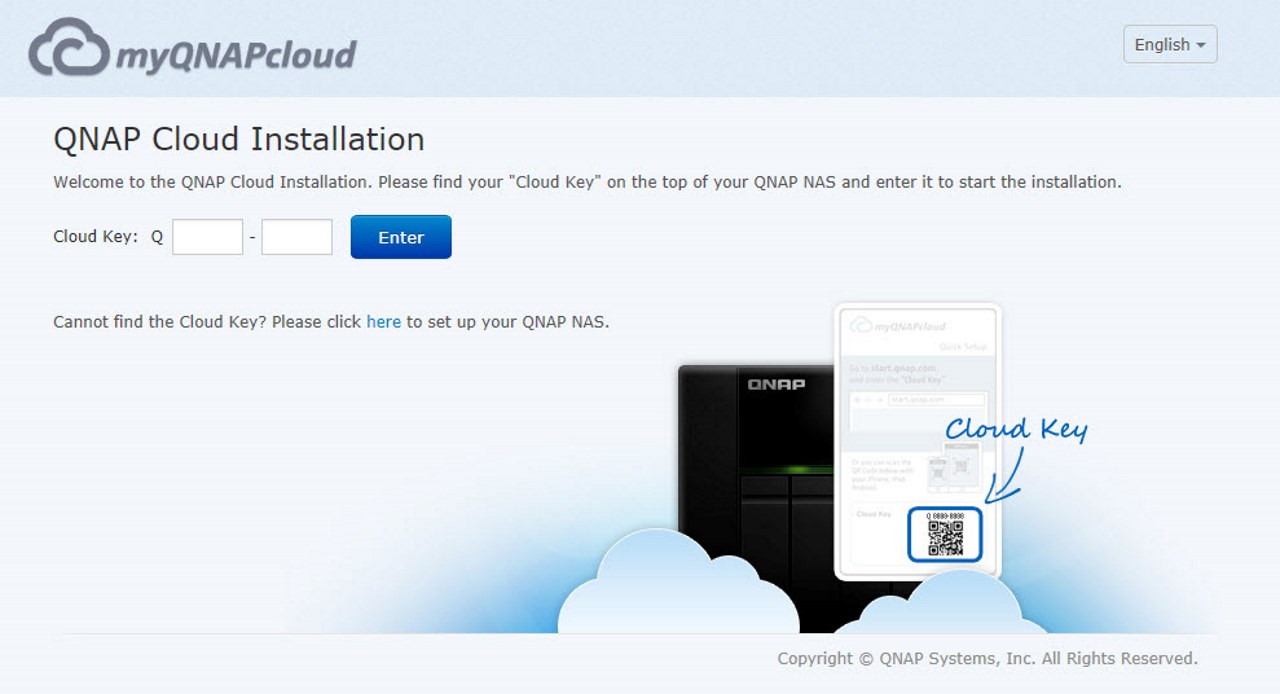Focus the first Cloud Key input box
1280x694 pixels.
208,237
